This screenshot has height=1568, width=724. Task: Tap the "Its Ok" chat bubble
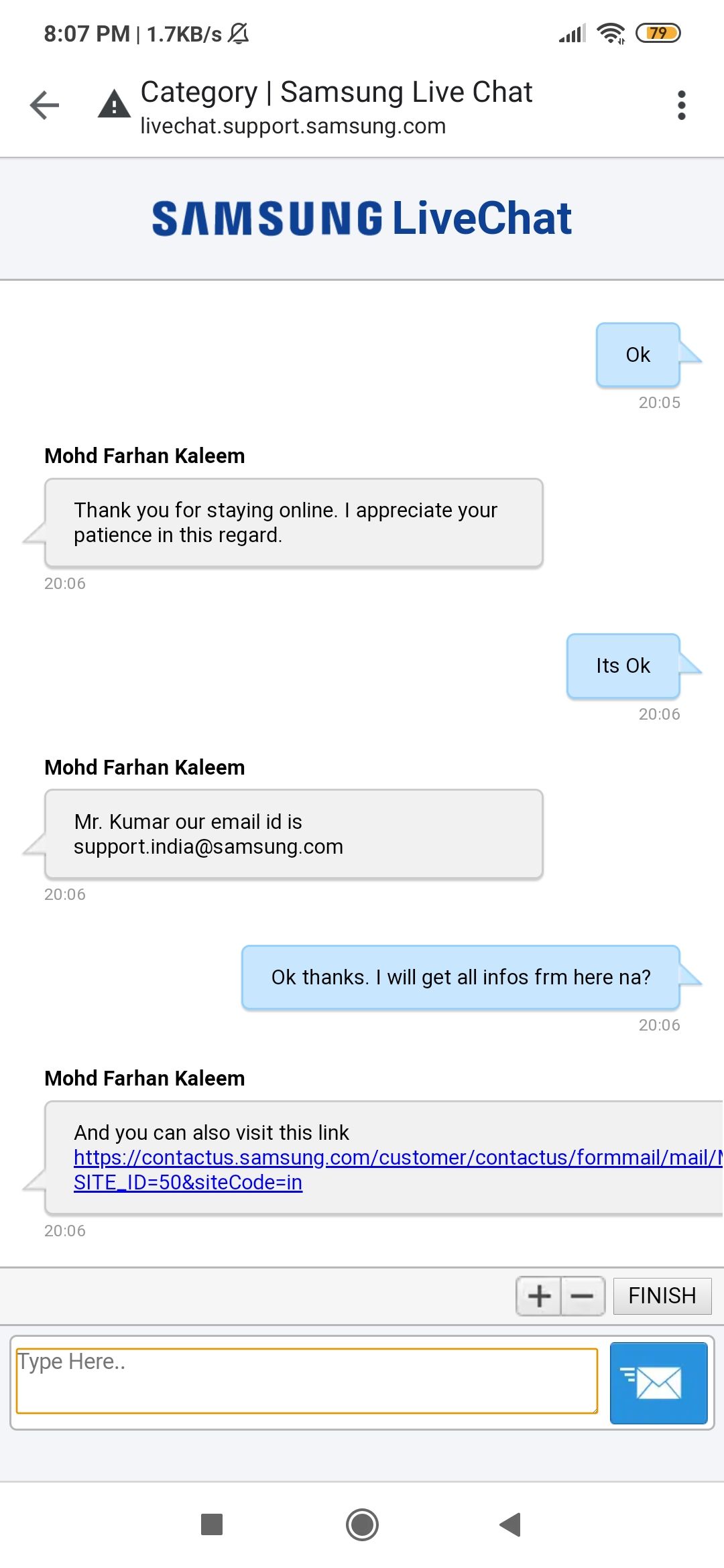[x=623, y=666]
